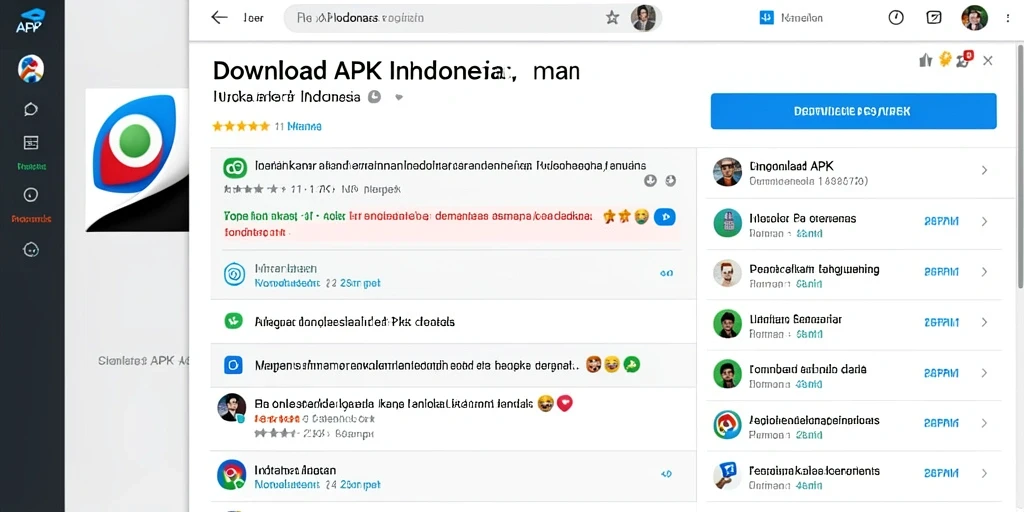
Task: Click the 'Novoehadeent 22' blue subtitle link
Action: 317,283
